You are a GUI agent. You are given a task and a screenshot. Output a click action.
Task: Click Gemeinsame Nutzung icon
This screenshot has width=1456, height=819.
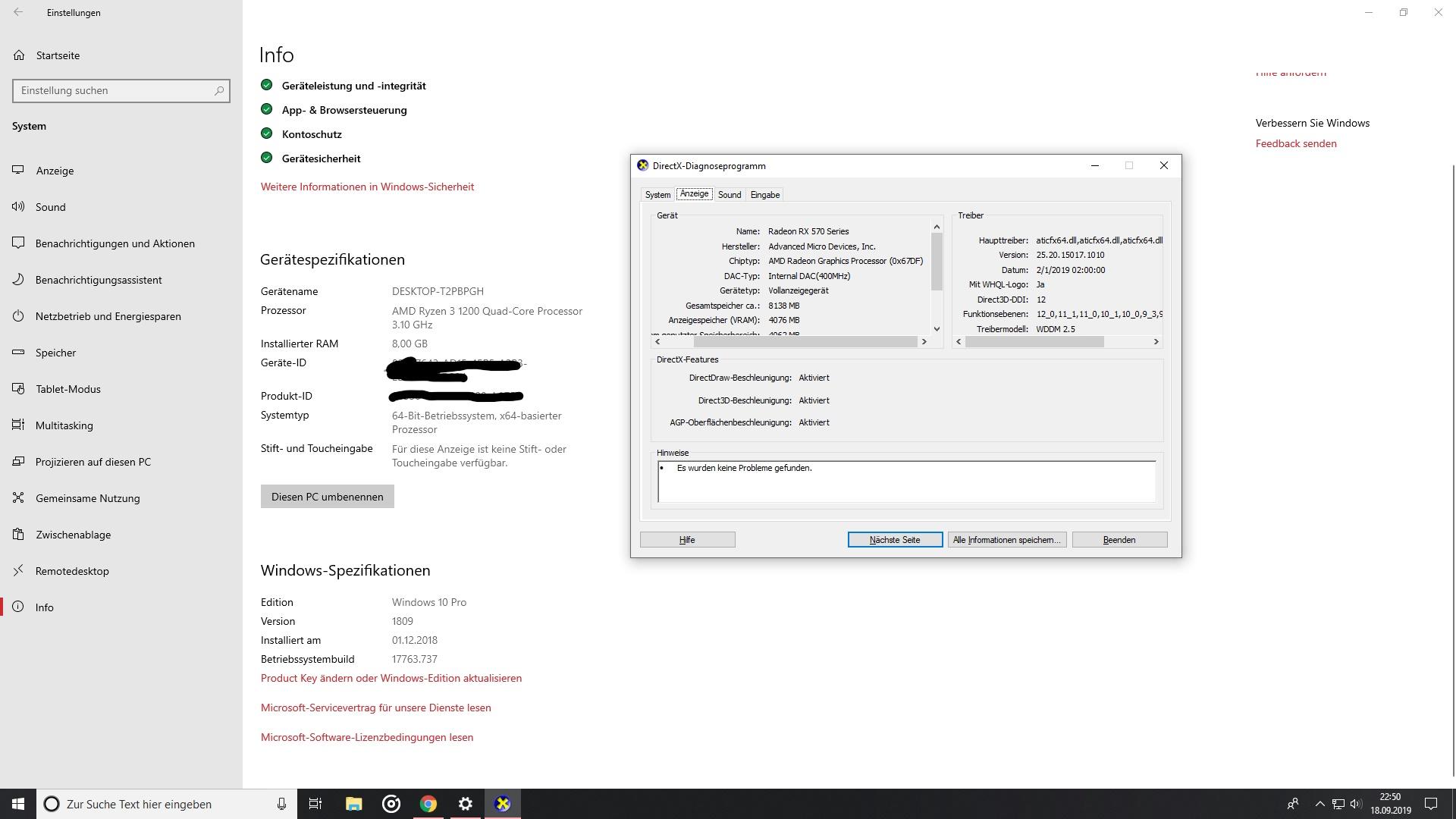coord(18,497)
